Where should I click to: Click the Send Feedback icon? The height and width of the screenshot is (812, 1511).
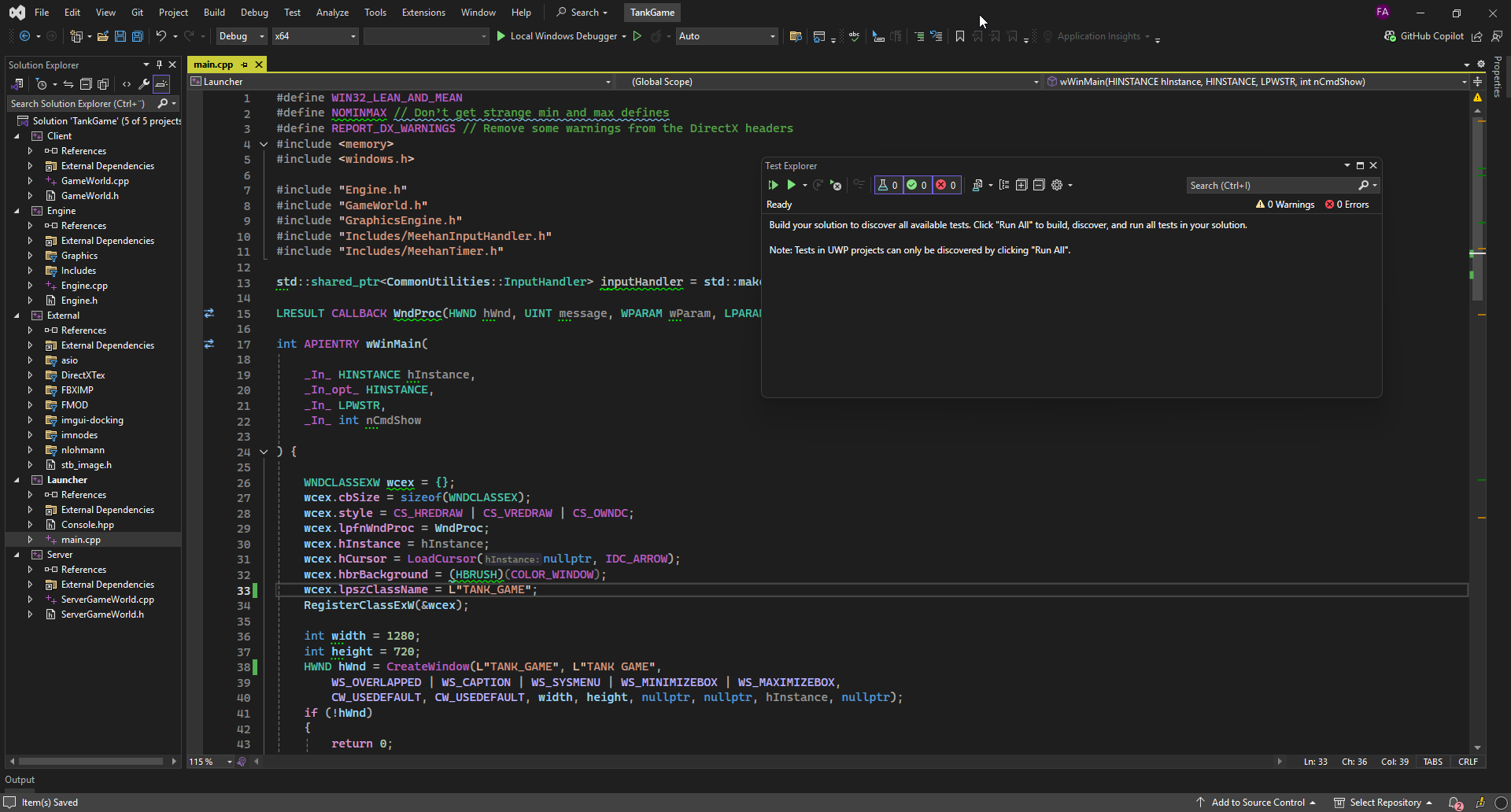[x=1497, y=36]
